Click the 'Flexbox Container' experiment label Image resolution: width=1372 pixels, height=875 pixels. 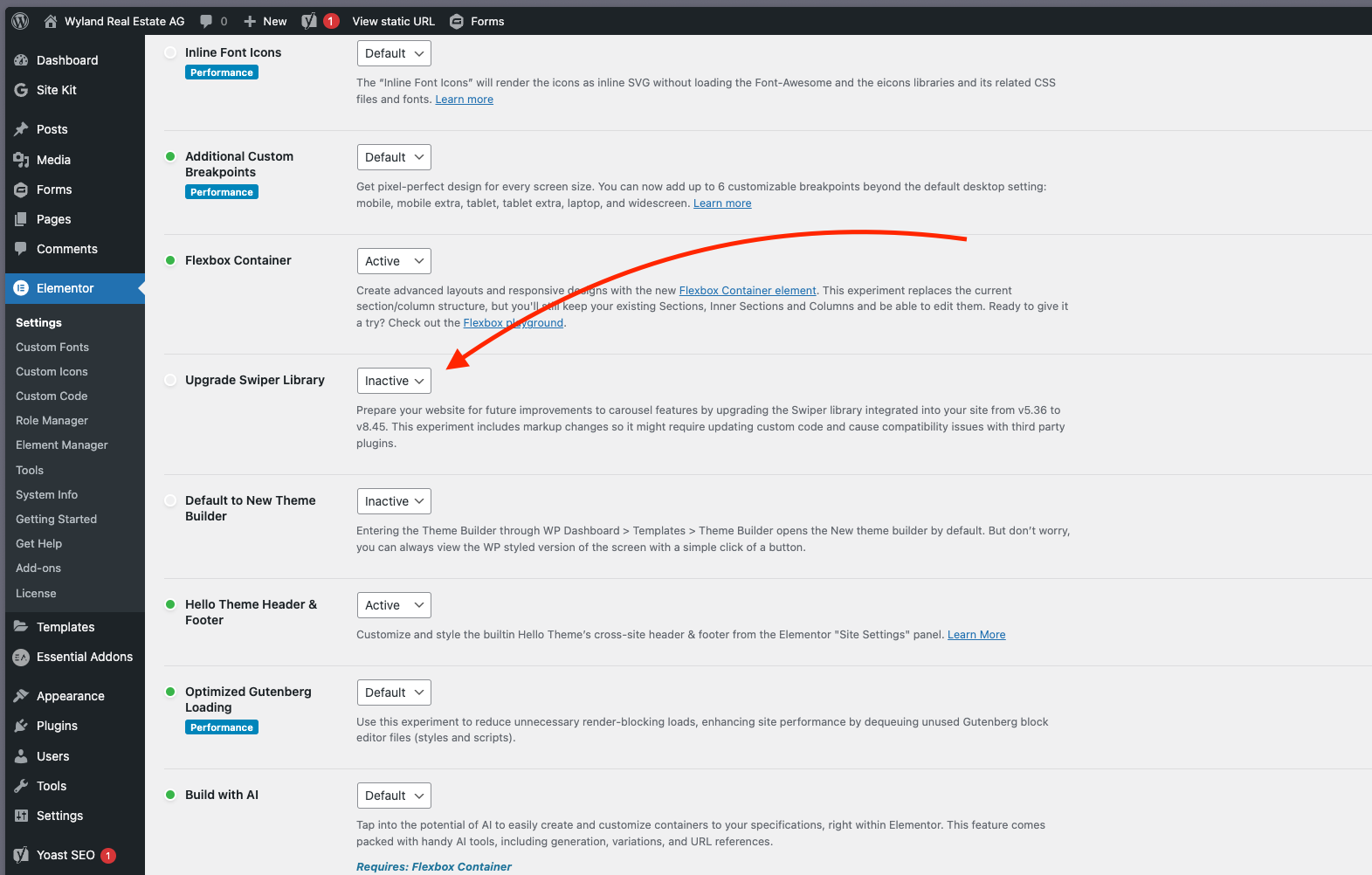(238, 260)
